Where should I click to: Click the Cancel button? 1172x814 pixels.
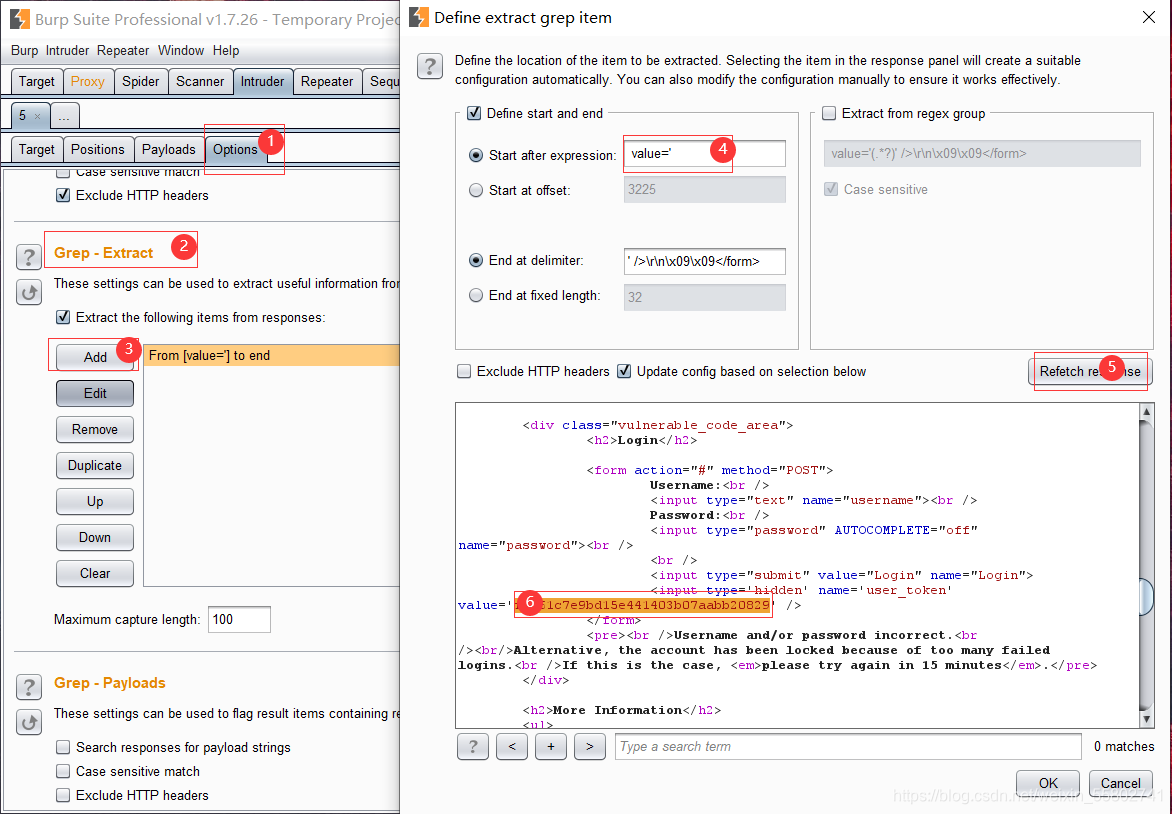tap(1120, 783)
